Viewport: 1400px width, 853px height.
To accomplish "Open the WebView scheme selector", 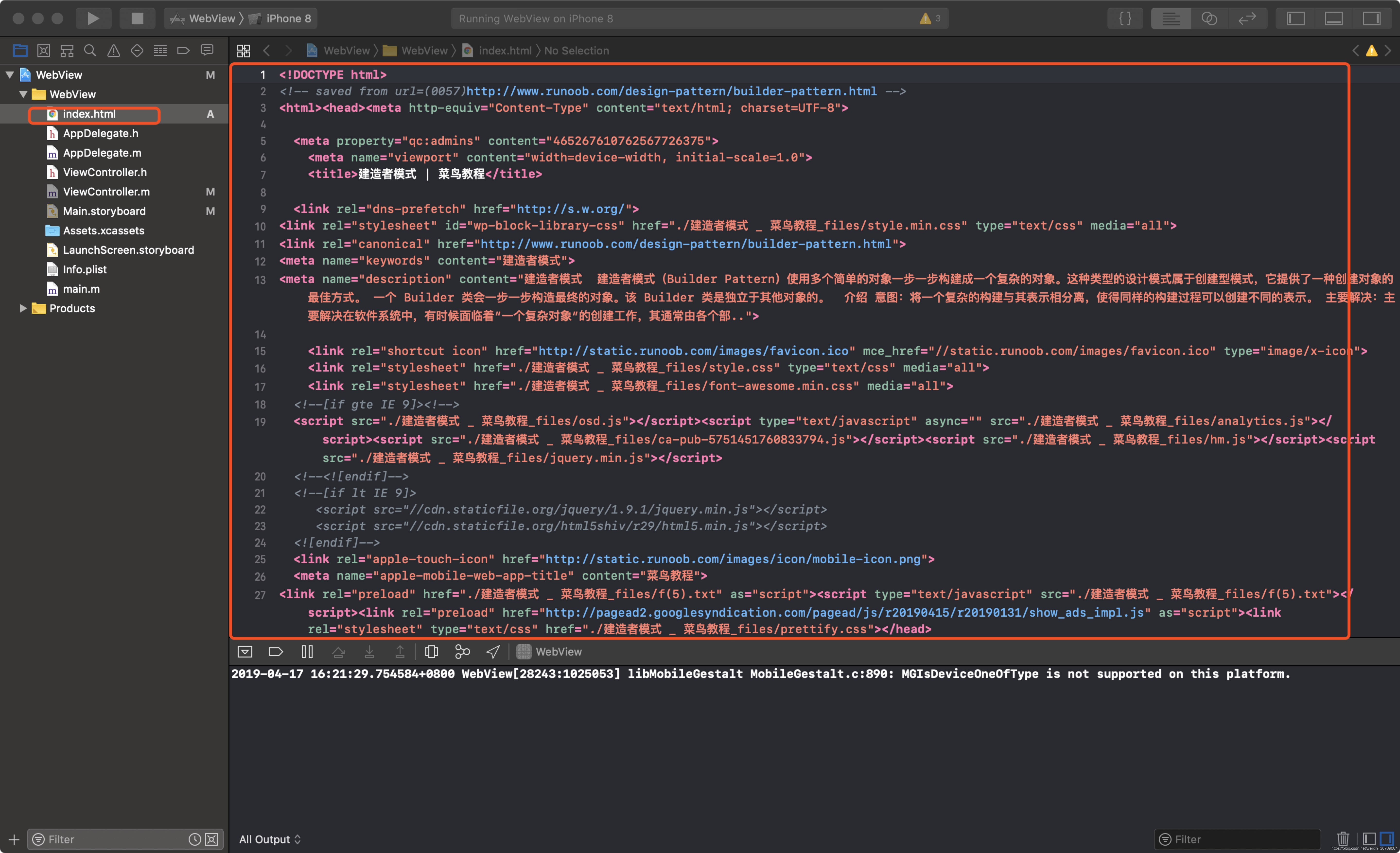I will click(203, 18).
